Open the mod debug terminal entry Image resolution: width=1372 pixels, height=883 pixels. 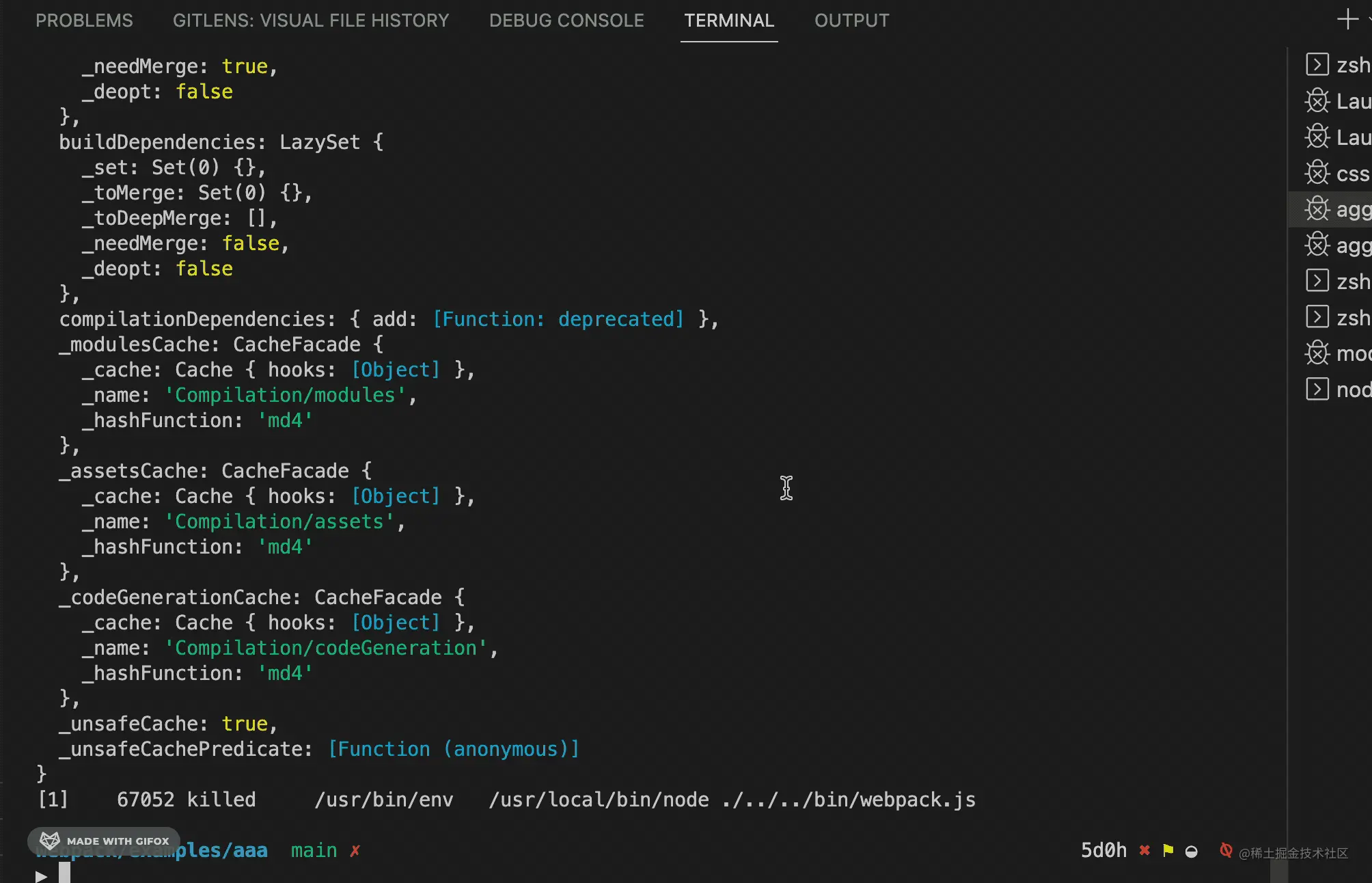(1338, 354)
